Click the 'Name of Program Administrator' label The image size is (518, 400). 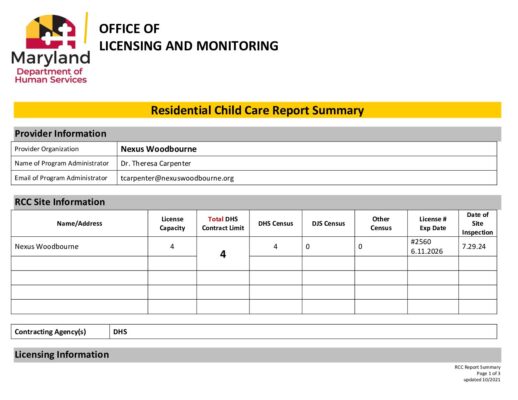[62, 163]
